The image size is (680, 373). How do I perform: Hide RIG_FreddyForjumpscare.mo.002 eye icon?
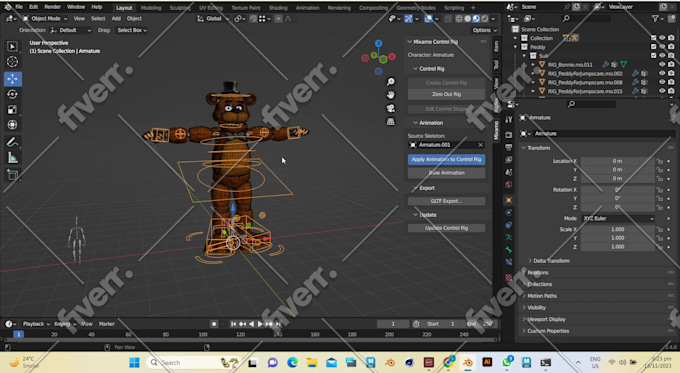[662, 73]
